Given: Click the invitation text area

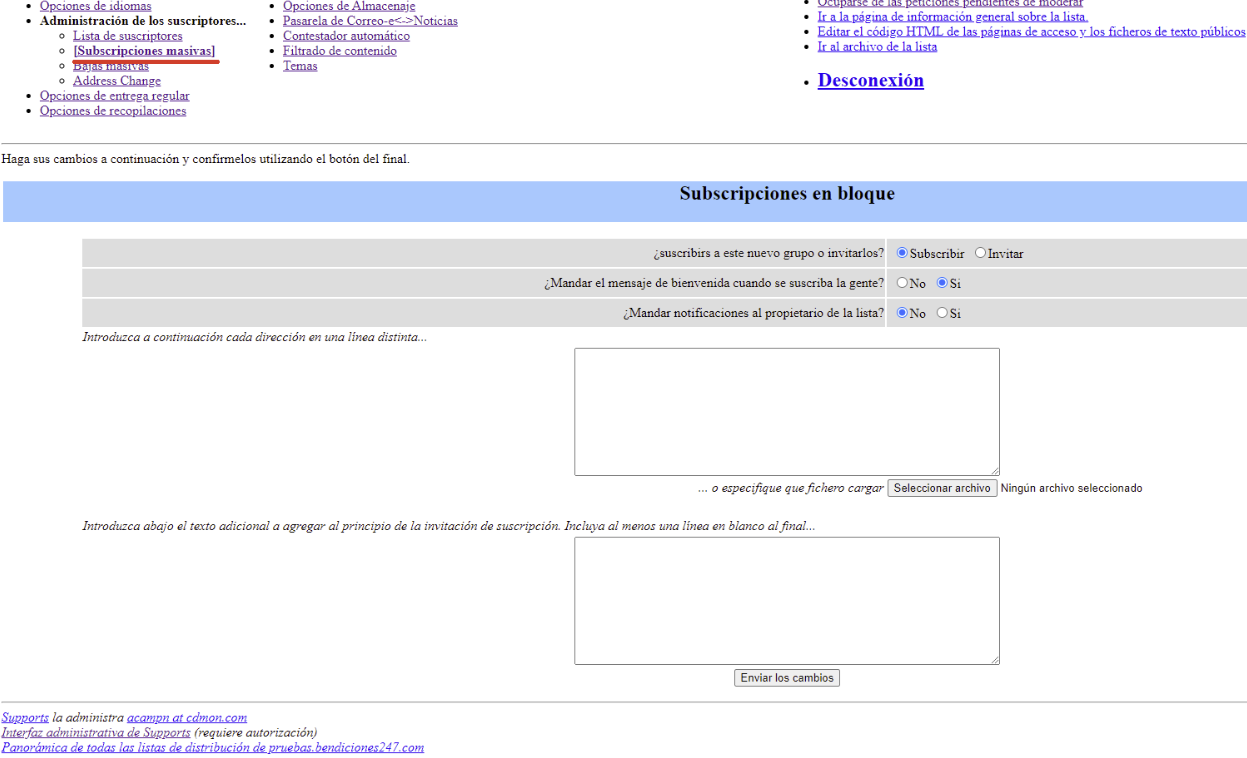Looking at the screenshot, I should click(787, 601).
